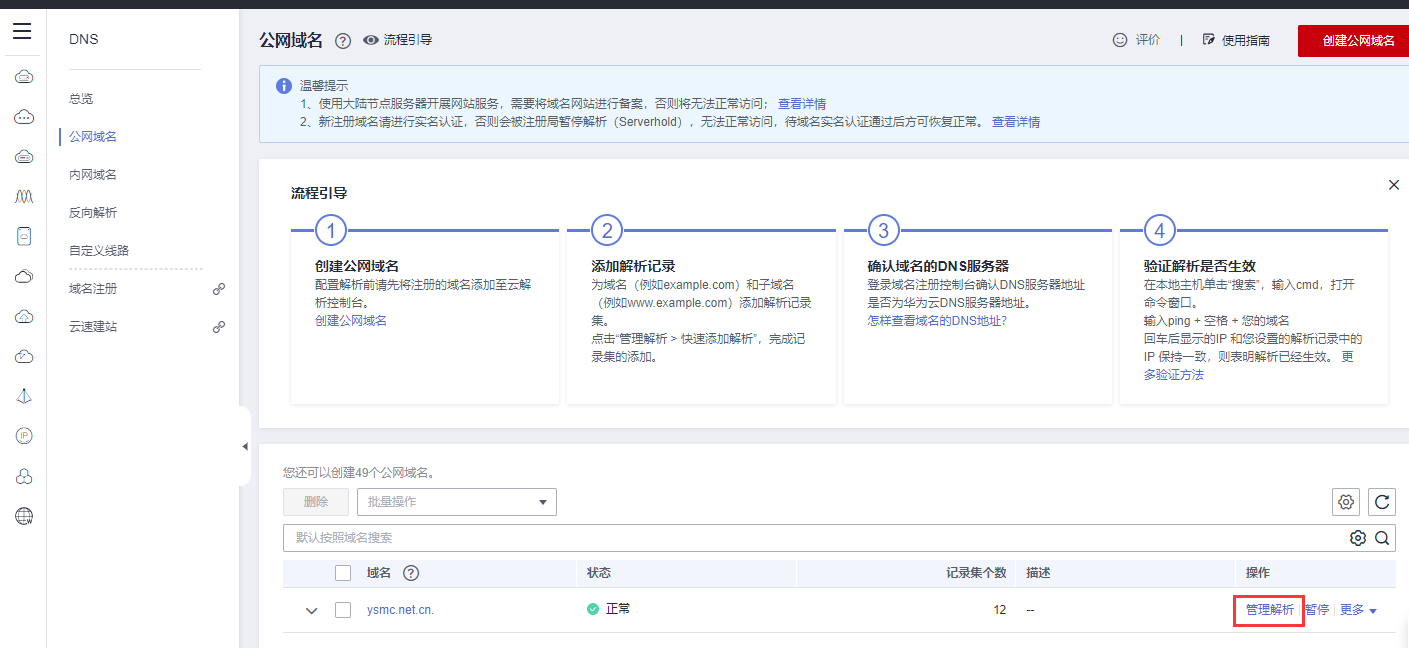The image size is (1409, 648).
Task: Go to 内网域名 in the sidebar
Action: pyautogui.click(x=93, y=175)
